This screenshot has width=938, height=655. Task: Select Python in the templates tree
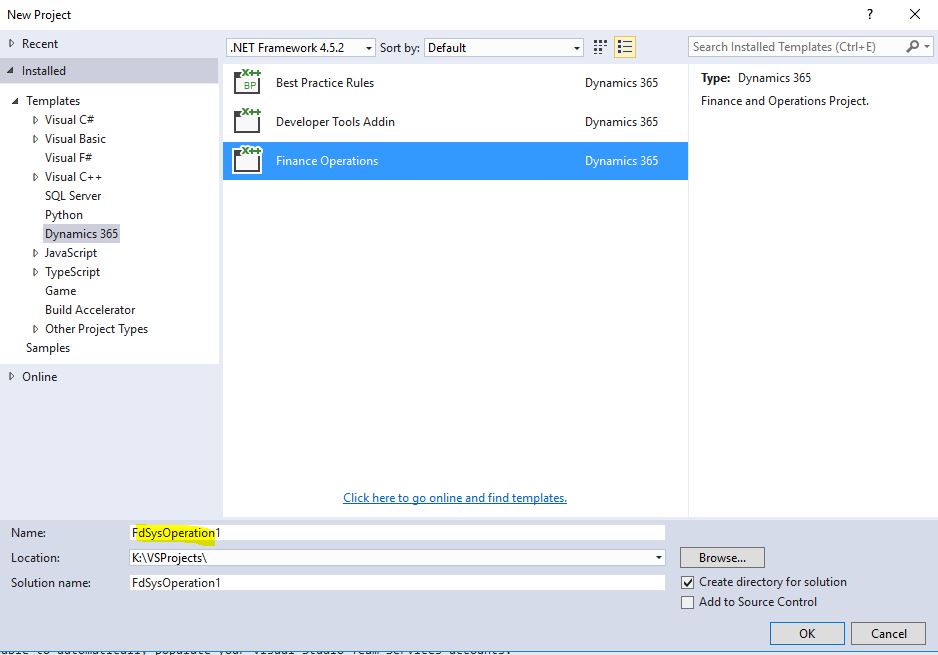(x=64, y=215)
